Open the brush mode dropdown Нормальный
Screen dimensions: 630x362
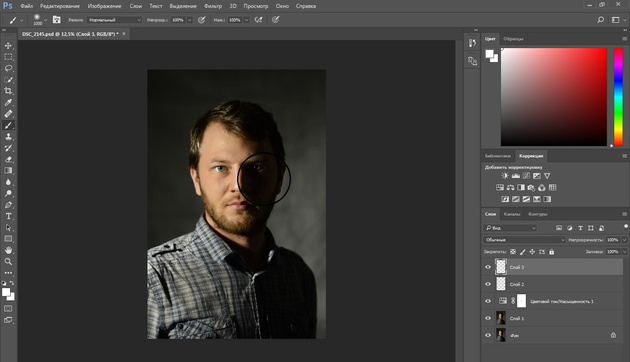(115, 20)
